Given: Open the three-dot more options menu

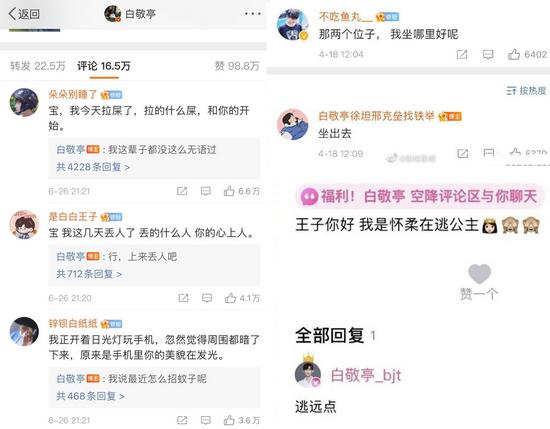Looking at the screenshot, I should (253, 14).
